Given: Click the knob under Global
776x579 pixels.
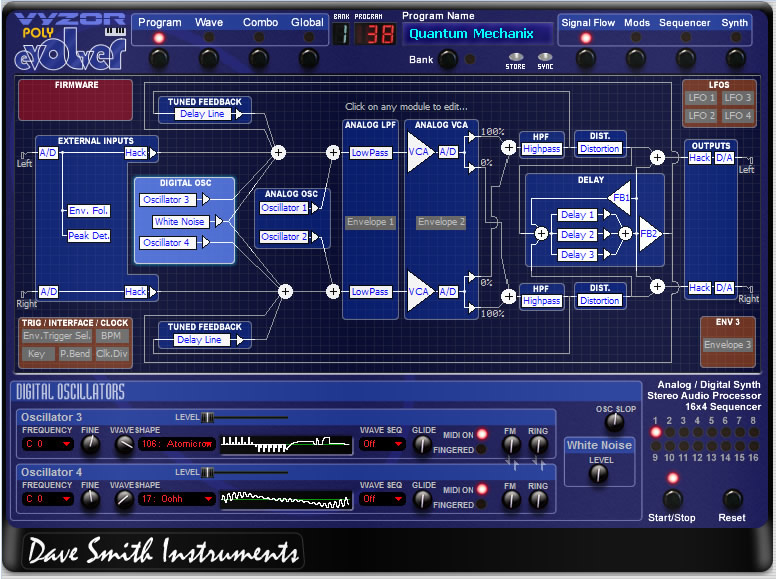Looking at the screenshot, I should [308, 59].
